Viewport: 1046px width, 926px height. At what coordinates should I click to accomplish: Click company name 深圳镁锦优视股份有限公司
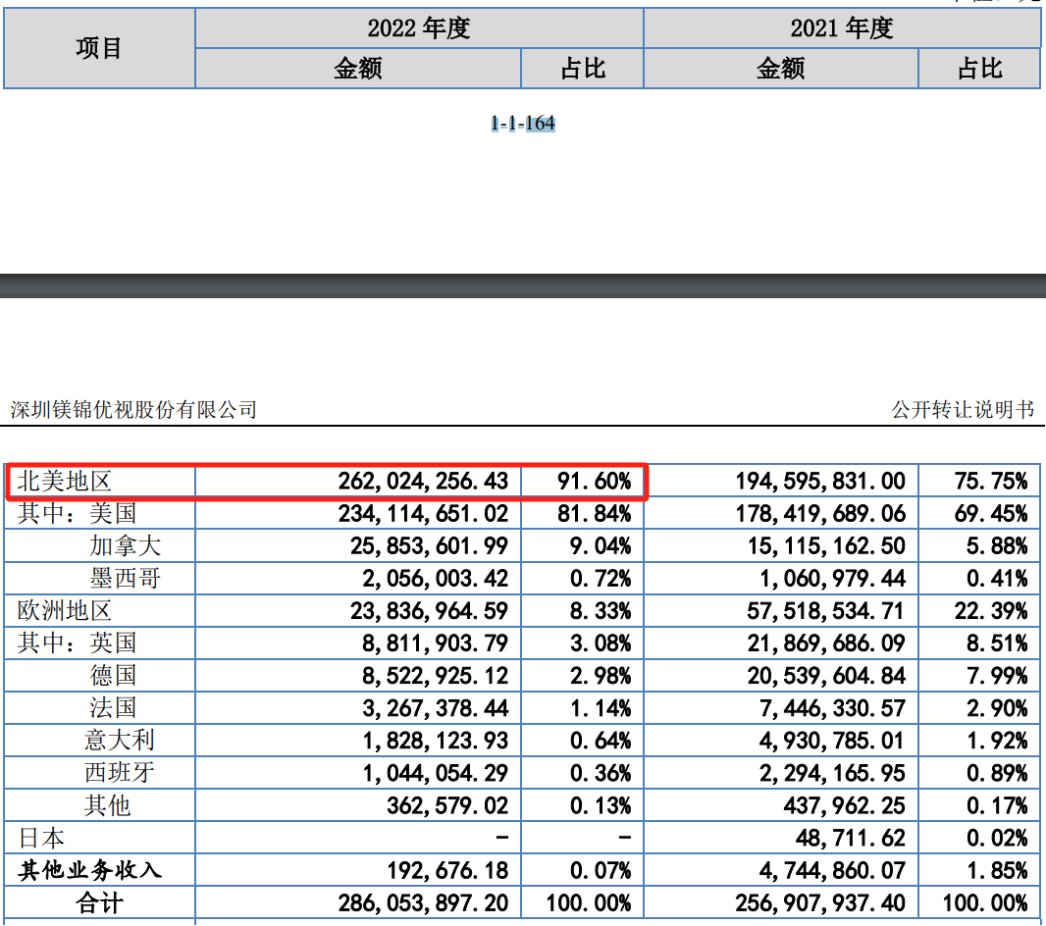tap(133, 409)
